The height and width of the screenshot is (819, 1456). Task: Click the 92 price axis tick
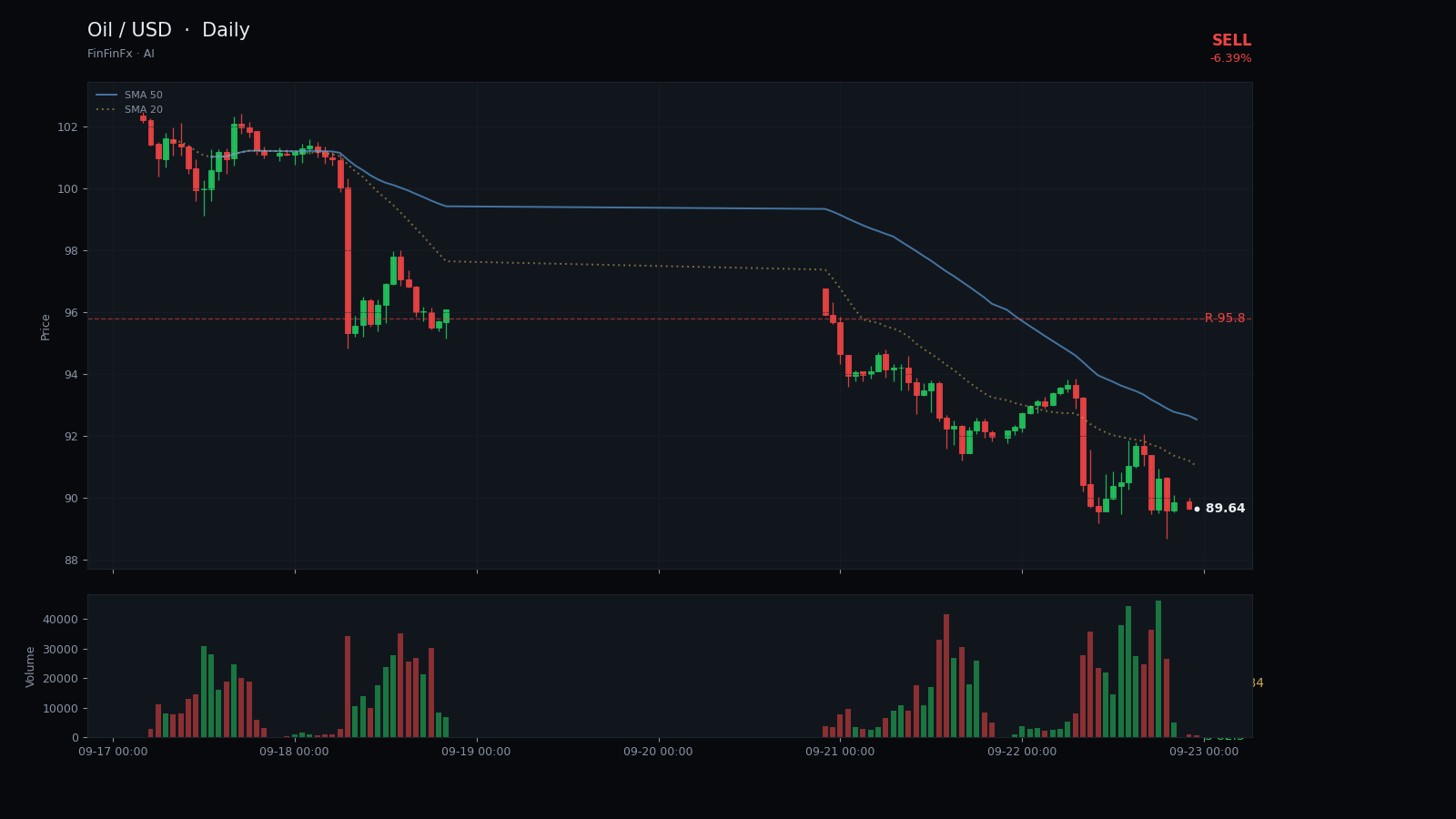click(72, 437)
